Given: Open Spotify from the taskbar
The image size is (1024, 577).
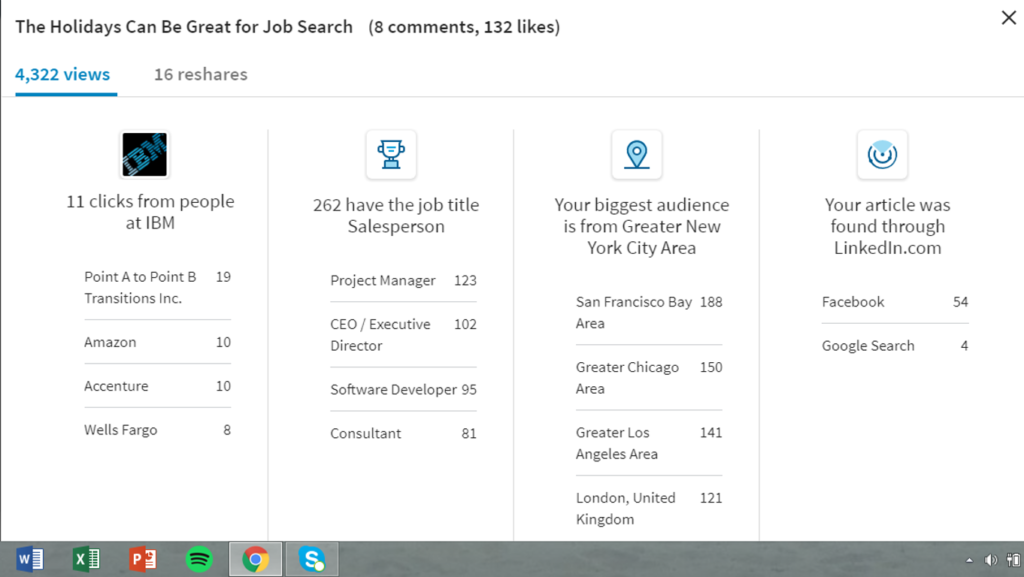Looking at the screenshot, I should 199,559.
